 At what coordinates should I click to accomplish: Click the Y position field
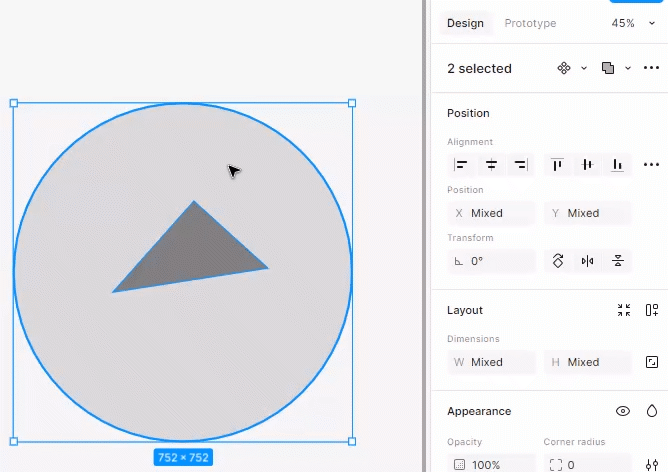click(587, 213)
